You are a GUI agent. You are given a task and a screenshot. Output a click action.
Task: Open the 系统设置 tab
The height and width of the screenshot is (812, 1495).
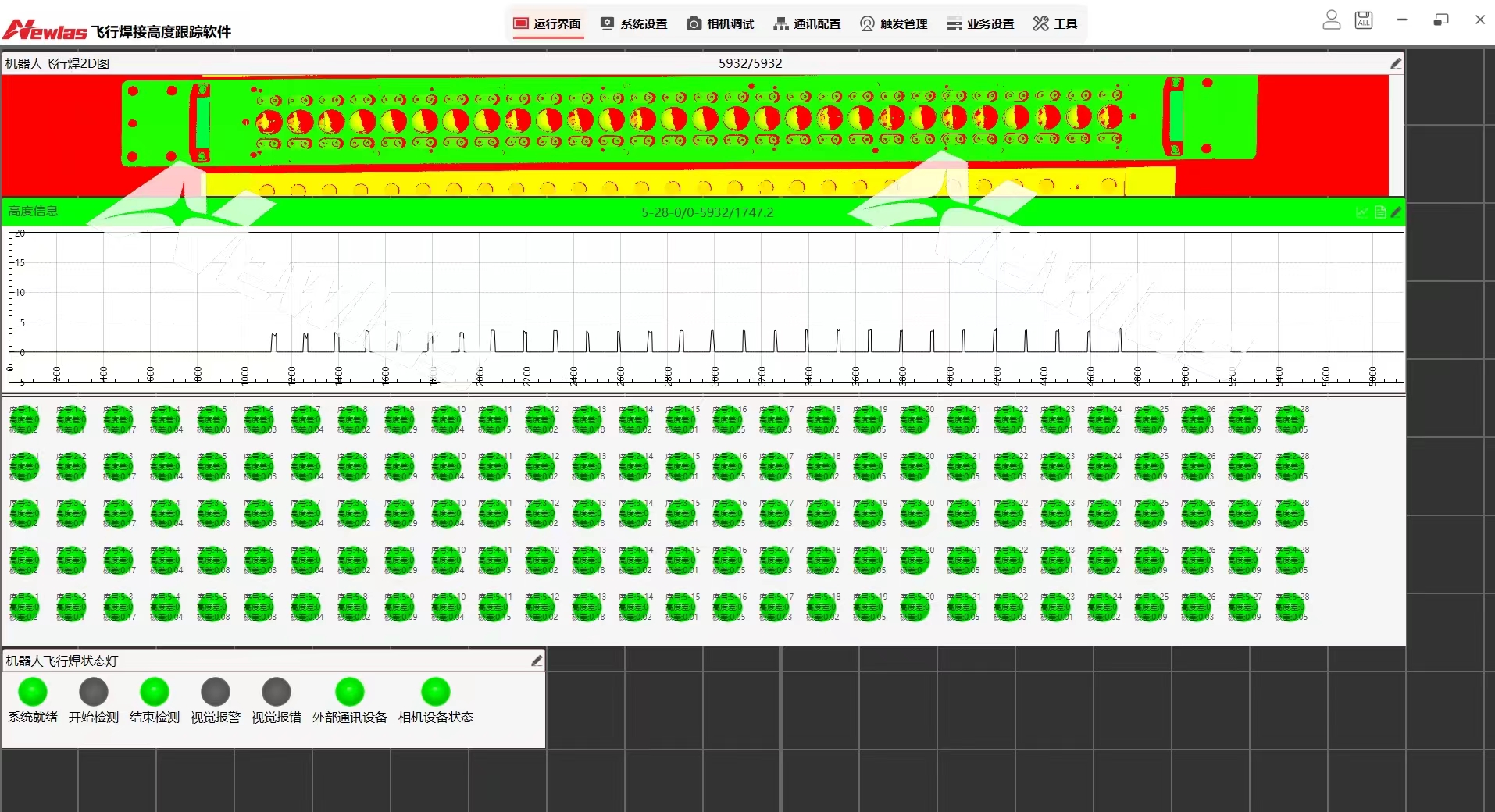(634, 23)
